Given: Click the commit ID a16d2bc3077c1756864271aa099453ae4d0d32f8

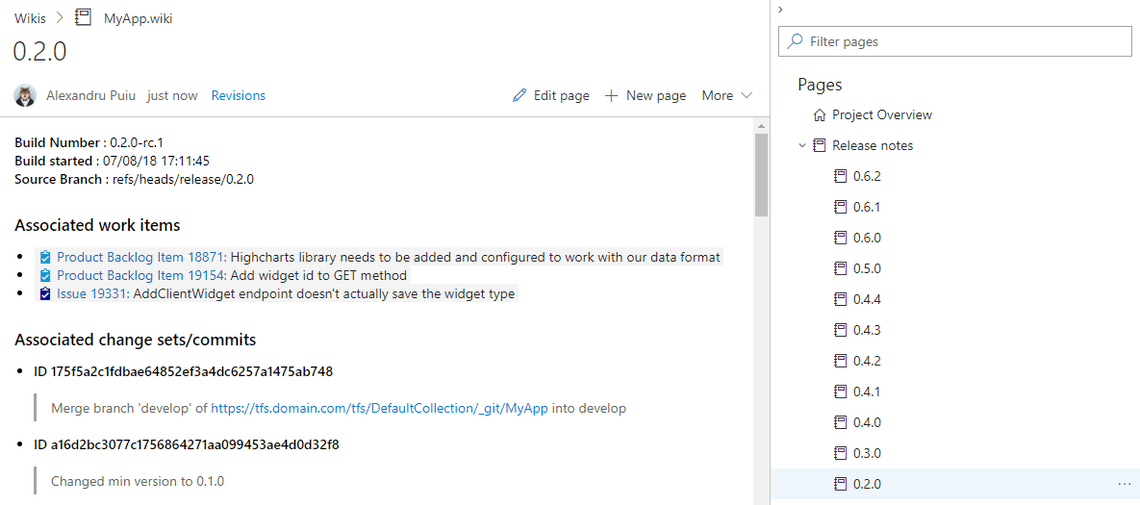Looking at the screenshot, I should click(186, 444).
